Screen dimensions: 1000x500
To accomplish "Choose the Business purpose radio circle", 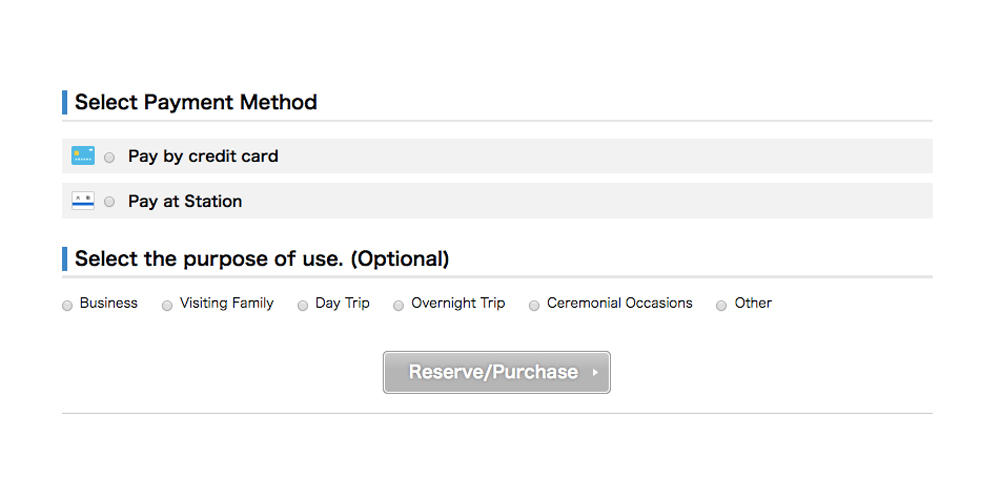I will [x=67, y=306].
